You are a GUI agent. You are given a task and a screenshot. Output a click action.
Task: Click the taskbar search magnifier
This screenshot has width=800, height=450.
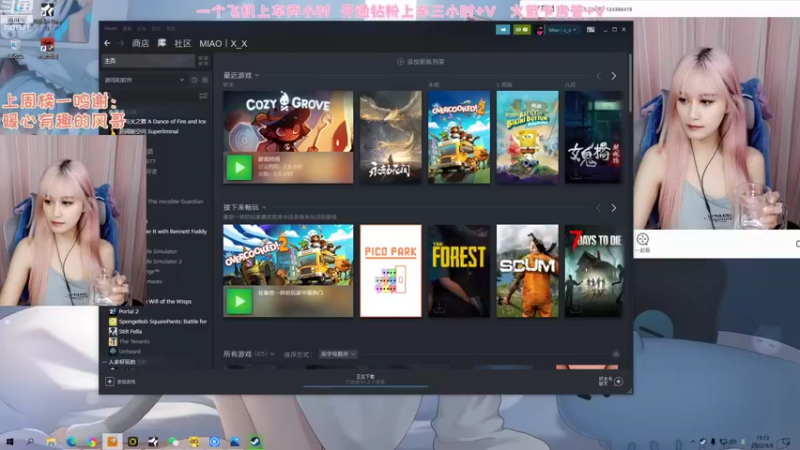[30, 441]
